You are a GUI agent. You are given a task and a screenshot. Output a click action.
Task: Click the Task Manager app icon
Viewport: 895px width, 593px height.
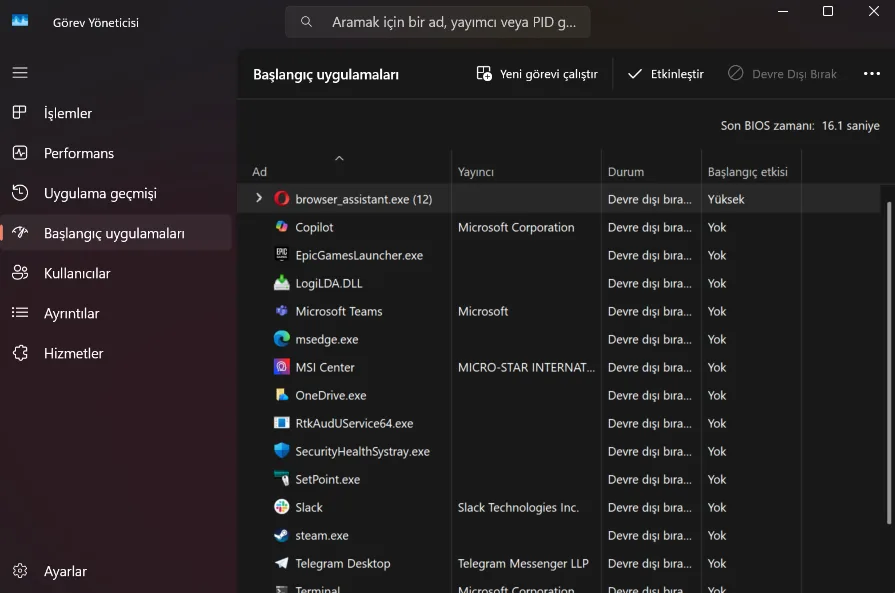click(x=20, y=21)
